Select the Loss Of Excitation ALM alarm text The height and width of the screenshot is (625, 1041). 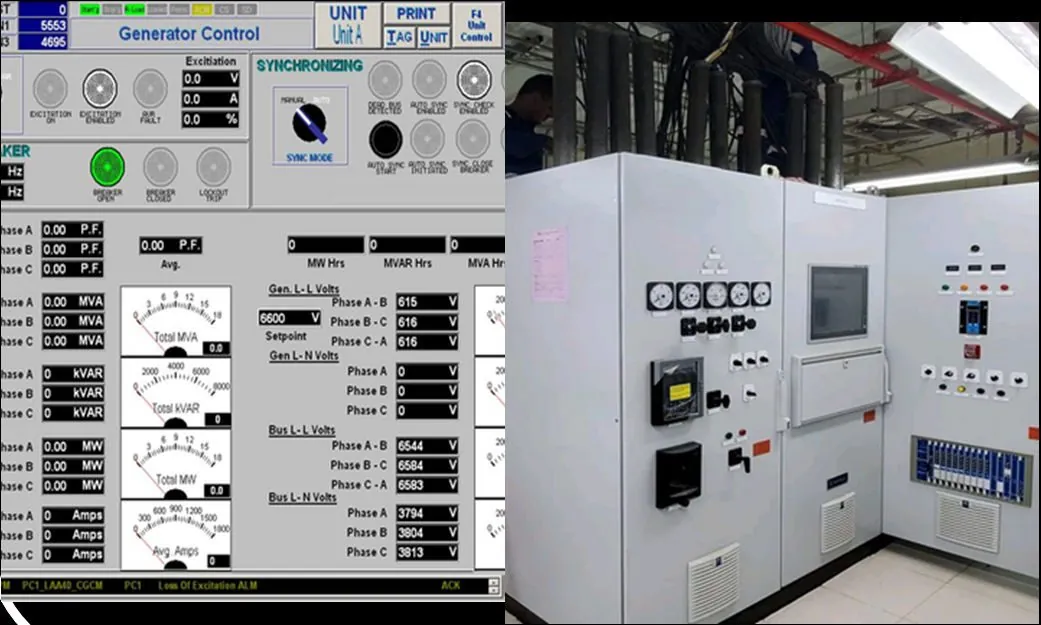(x=207, y=586)
